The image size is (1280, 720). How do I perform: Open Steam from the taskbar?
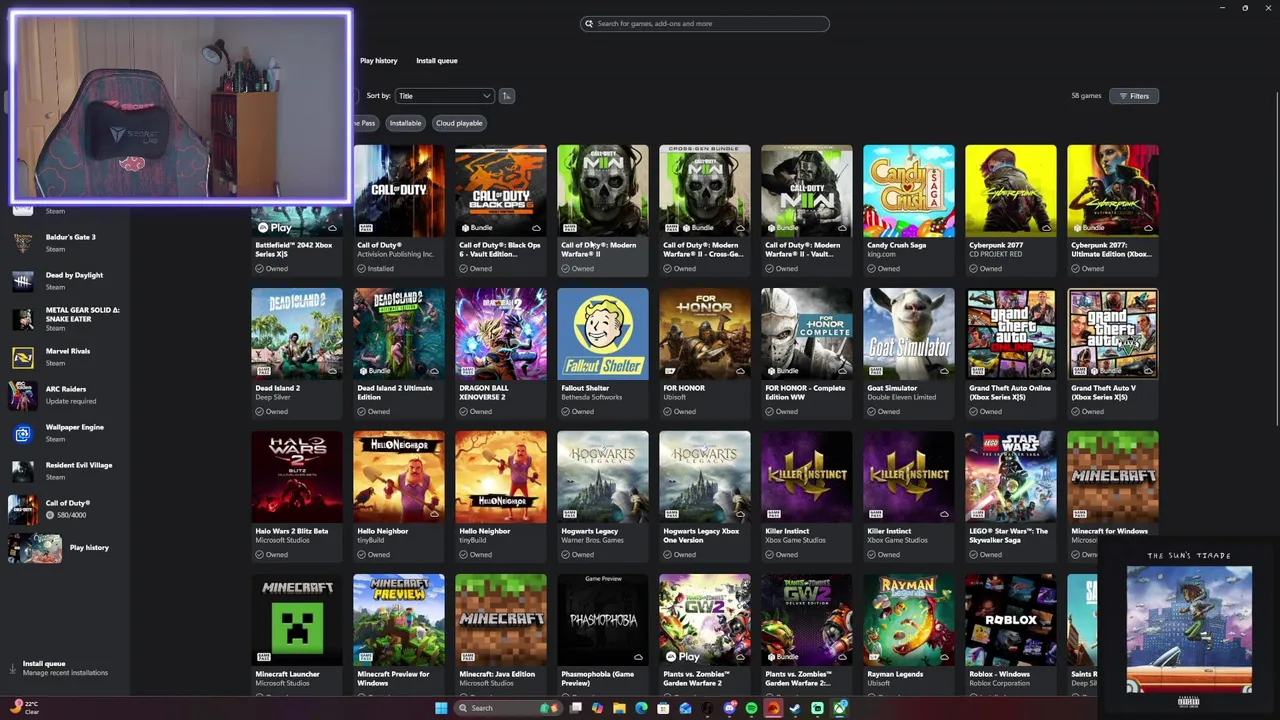click(795, 708)
